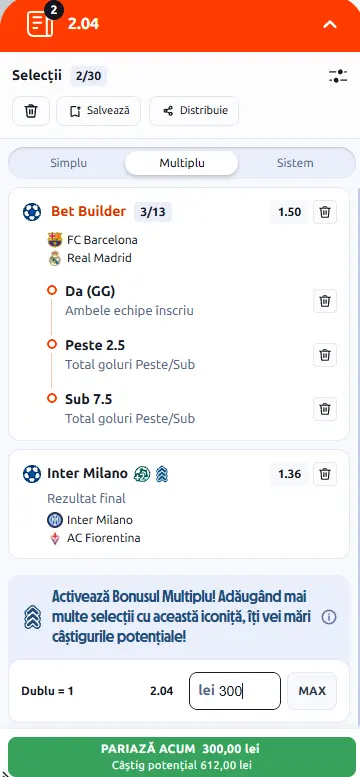
Task: Switch to the Simplu tab
Action: [68, 163]
